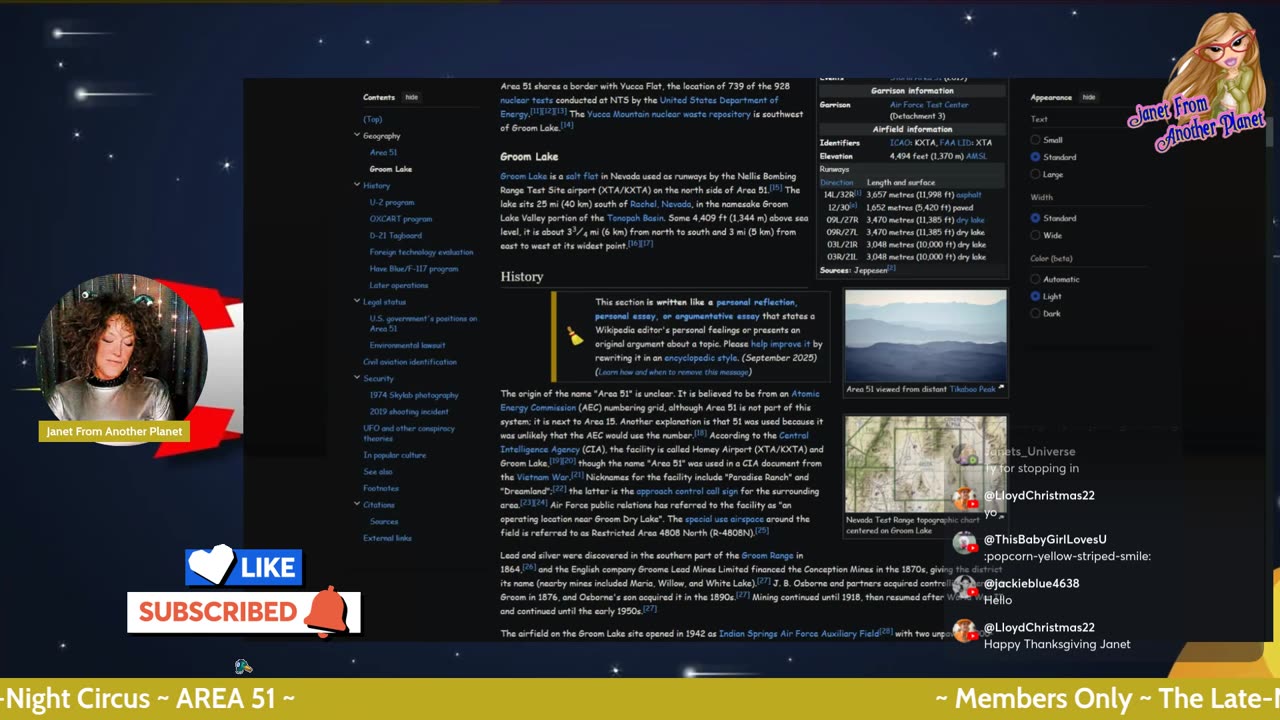Viewport: 1280px width, 720px height.
Task: Collapse the Security contents section
Action: (357, 378)
